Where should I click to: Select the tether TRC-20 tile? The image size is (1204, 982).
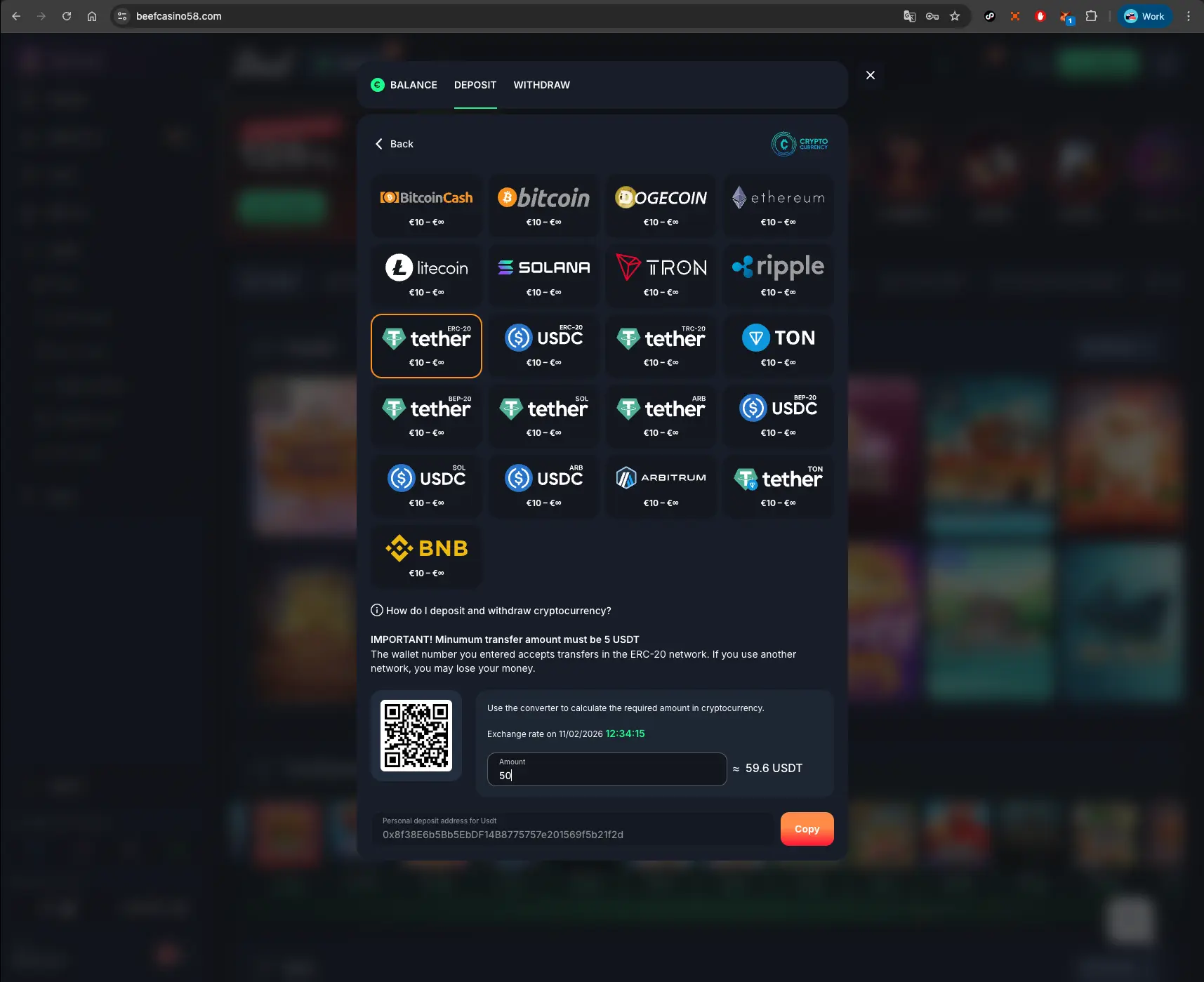(x=661, y=346)
